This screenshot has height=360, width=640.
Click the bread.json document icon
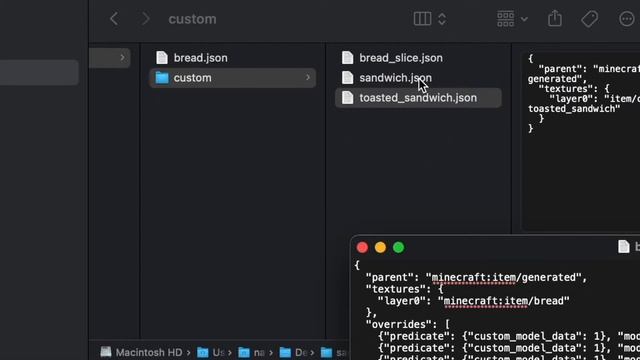point(162,58)
